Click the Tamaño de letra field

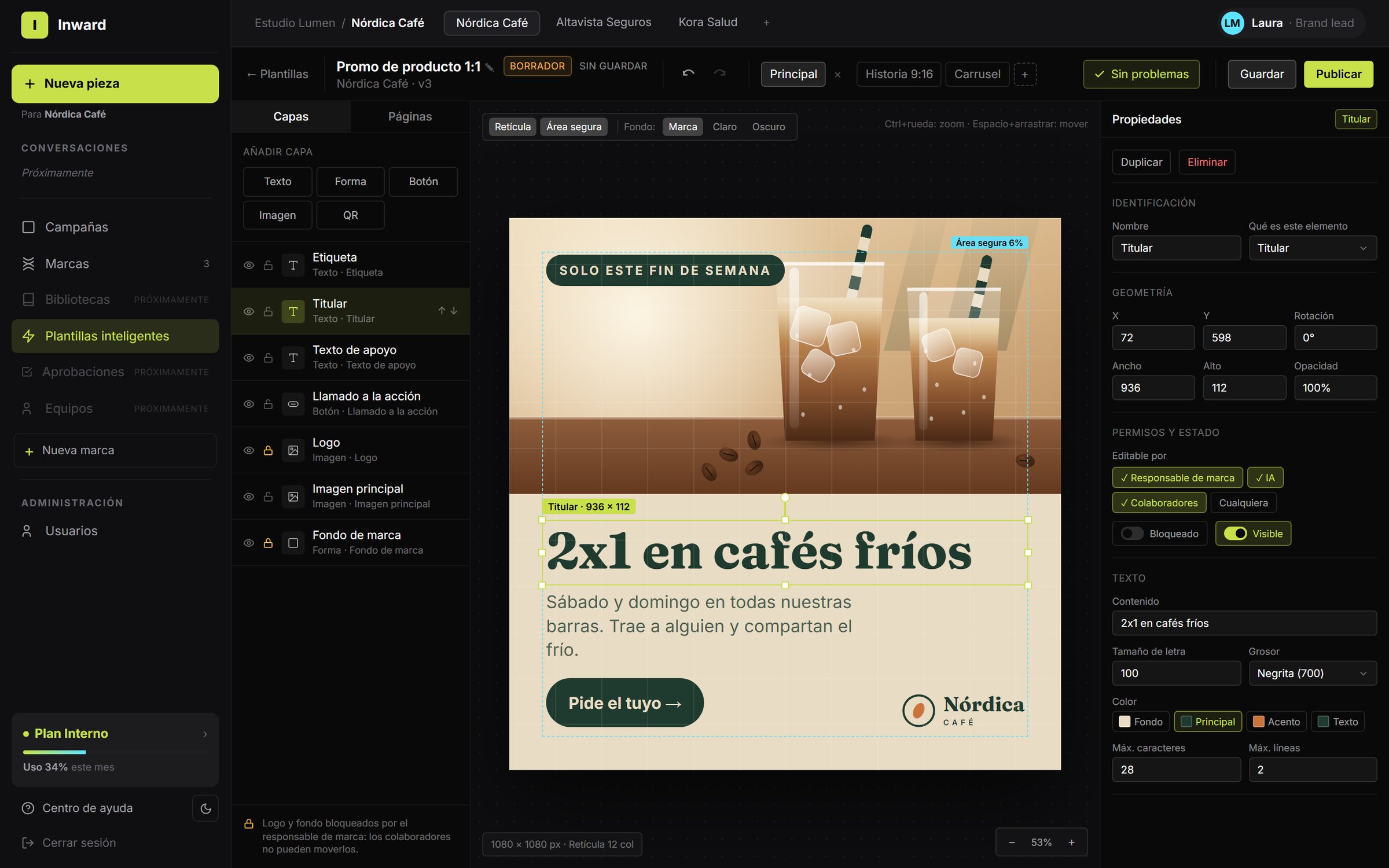(x=1176, y=673)
